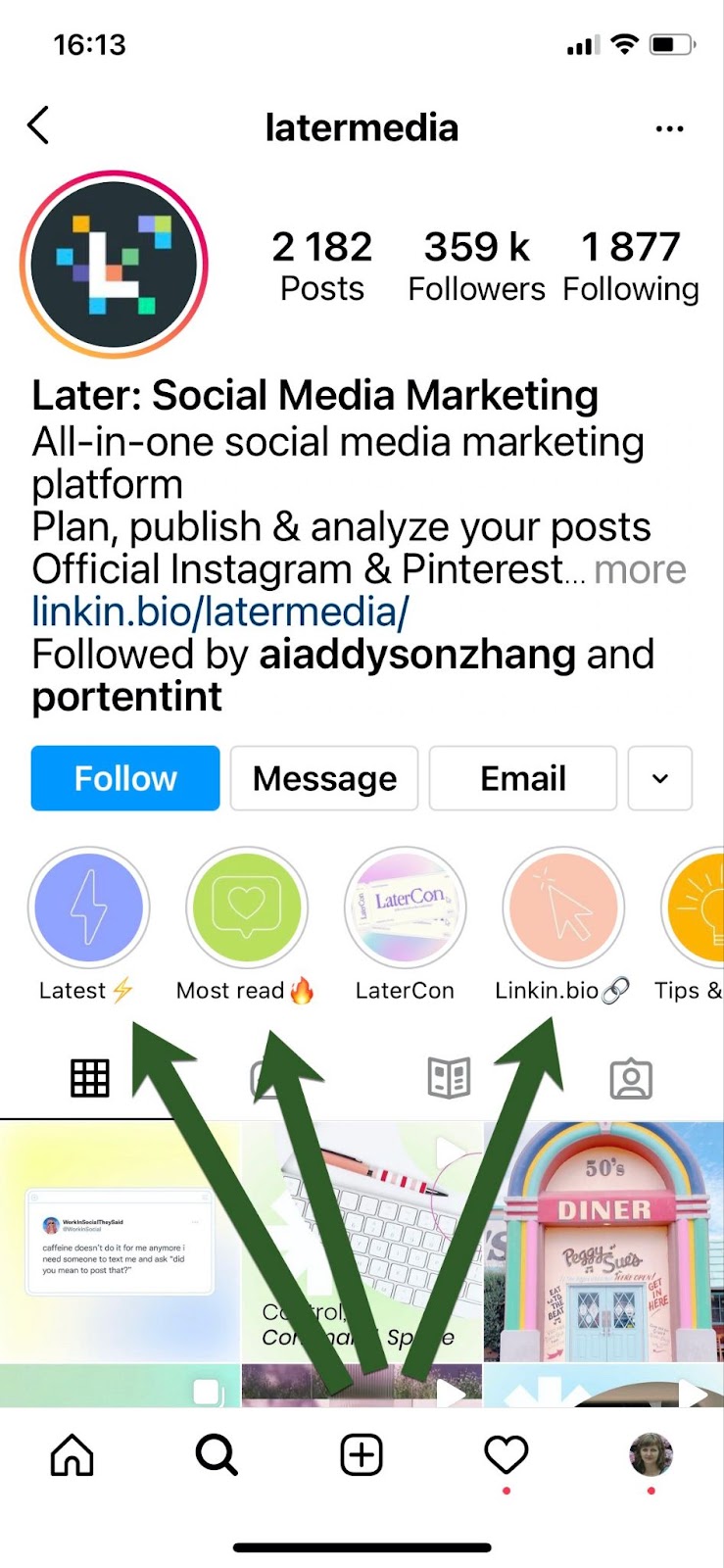Switch to the grid posts tab
This screenshot has width=724, height=1568.
coord(89,1078)
